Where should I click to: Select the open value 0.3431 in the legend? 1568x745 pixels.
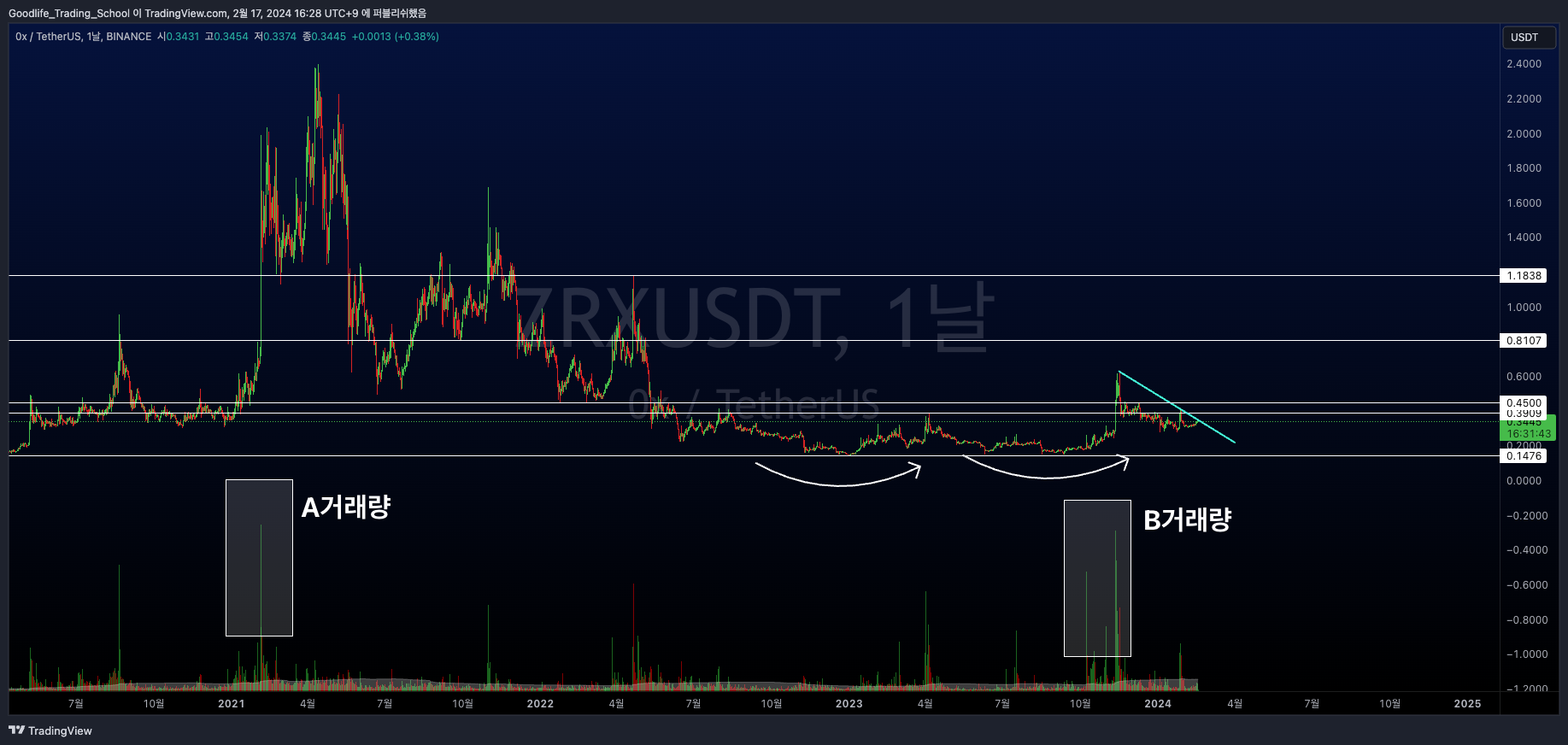tap(182, 37)
